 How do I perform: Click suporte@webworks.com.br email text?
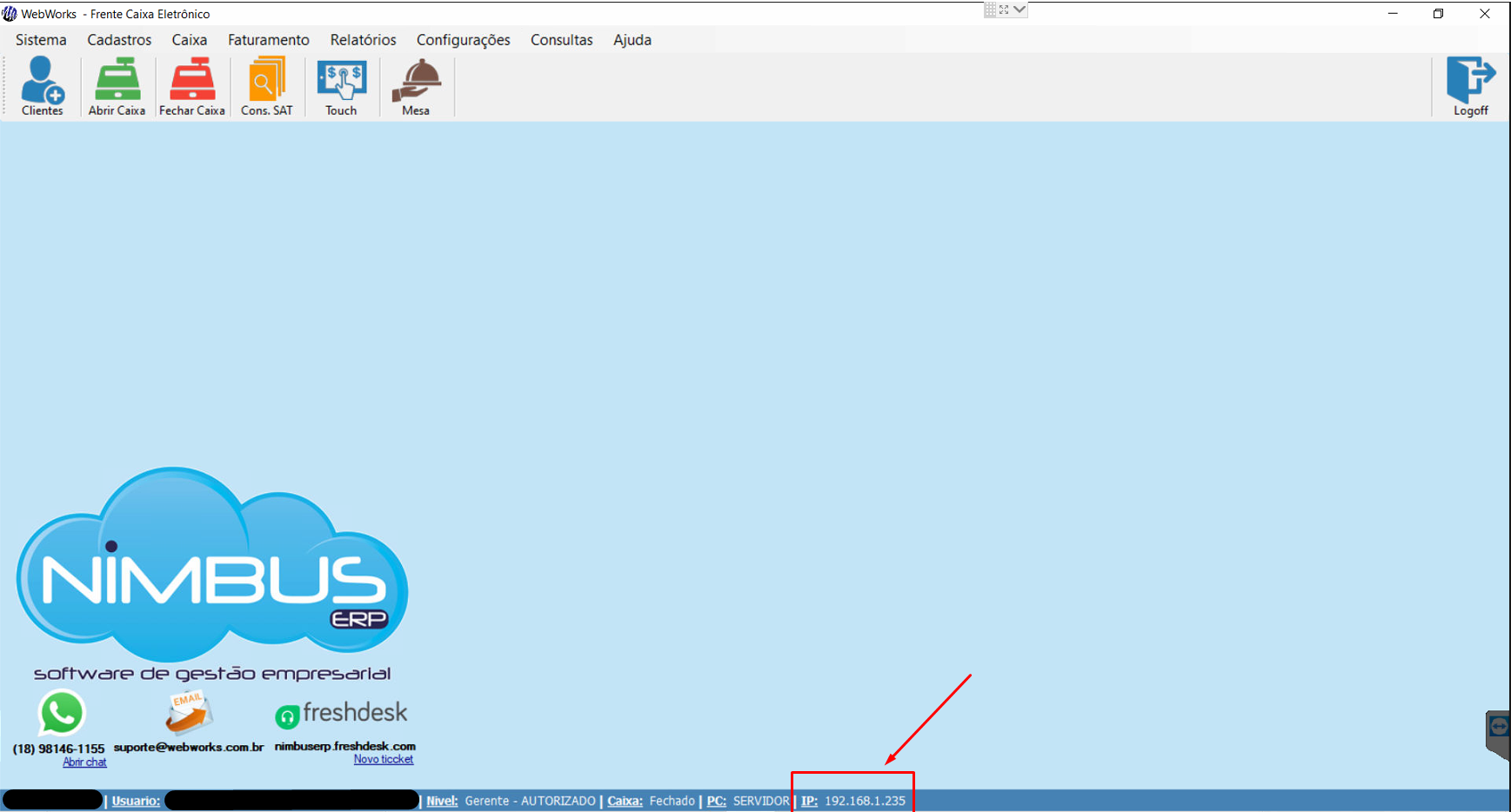point(189,747)
